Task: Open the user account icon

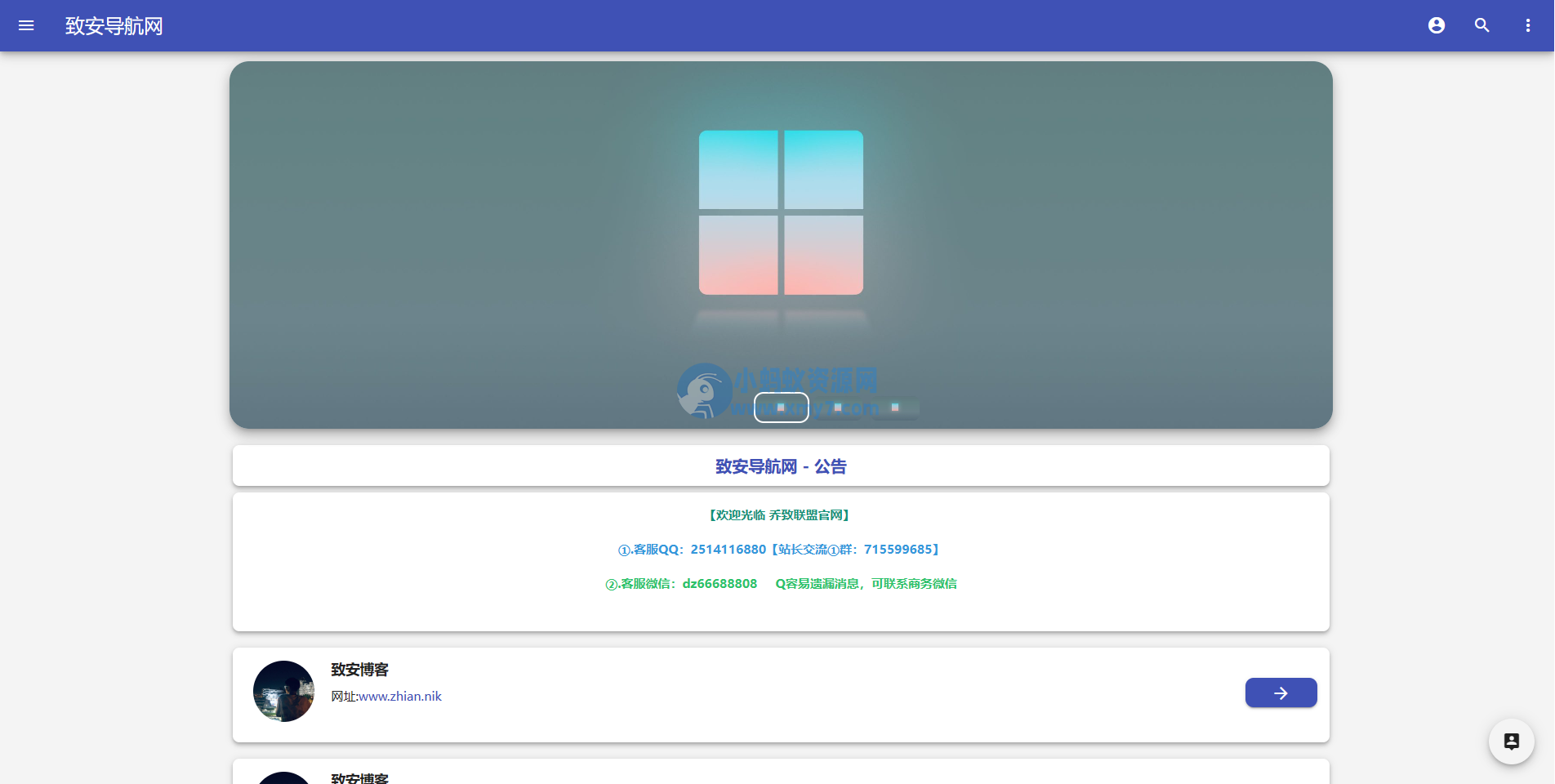Action: [1437, 25]
